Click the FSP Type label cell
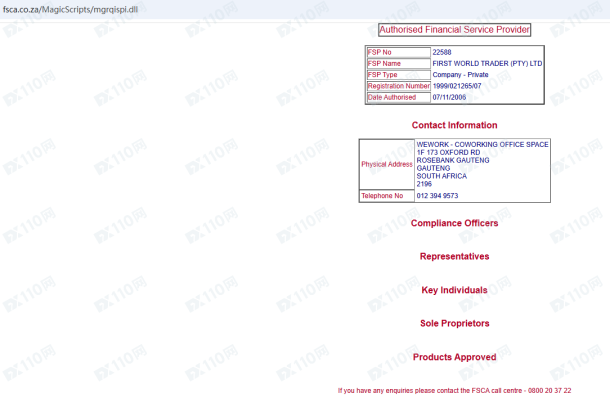This screenshot has height=398, width=610. pos(398,75)
